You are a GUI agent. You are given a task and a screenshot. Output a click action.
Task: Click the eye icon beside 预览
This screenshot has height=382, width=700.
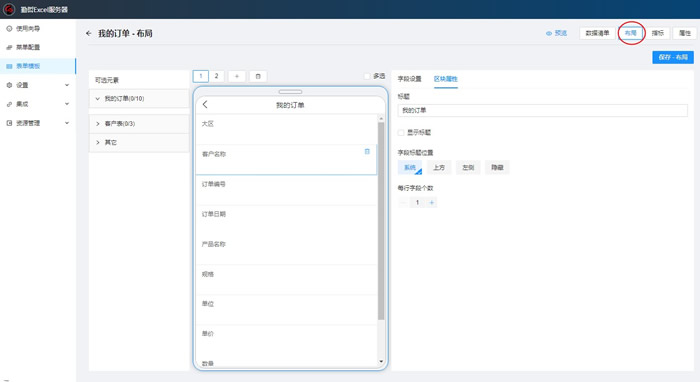click(549, 33)
